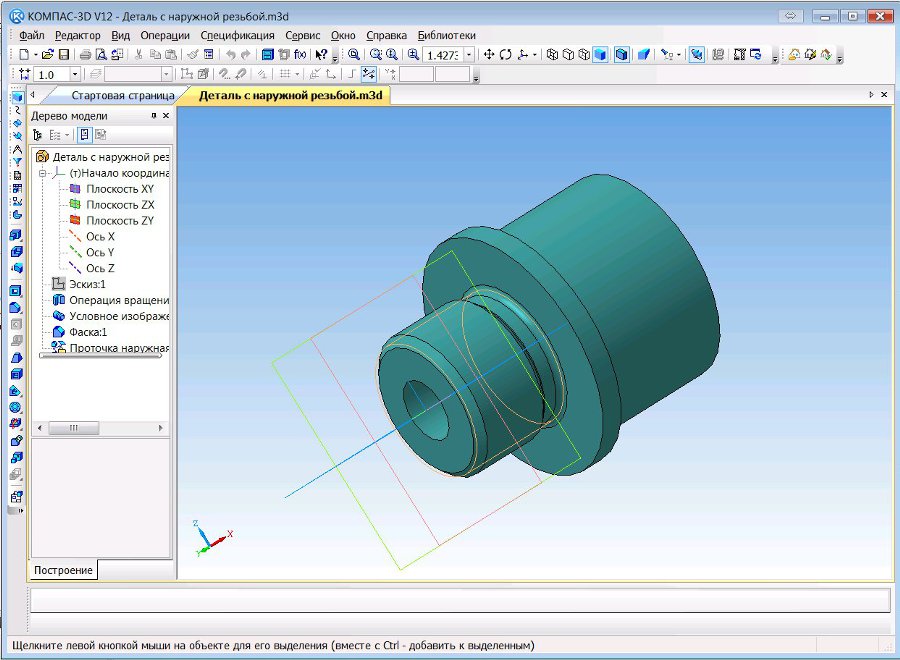Open Print Preview with the magnifier page icon
The image size is (900, 660).
point(101,55)
